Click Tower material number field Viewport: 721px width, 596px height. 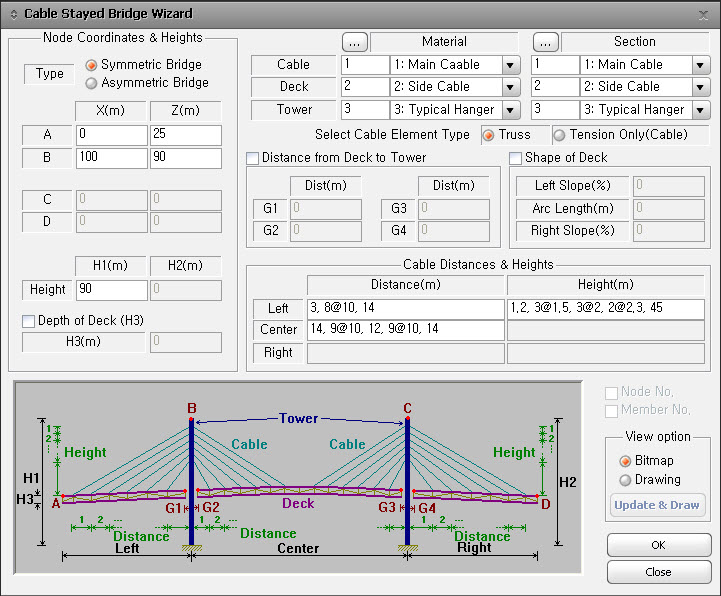click(x=365, y=110)
